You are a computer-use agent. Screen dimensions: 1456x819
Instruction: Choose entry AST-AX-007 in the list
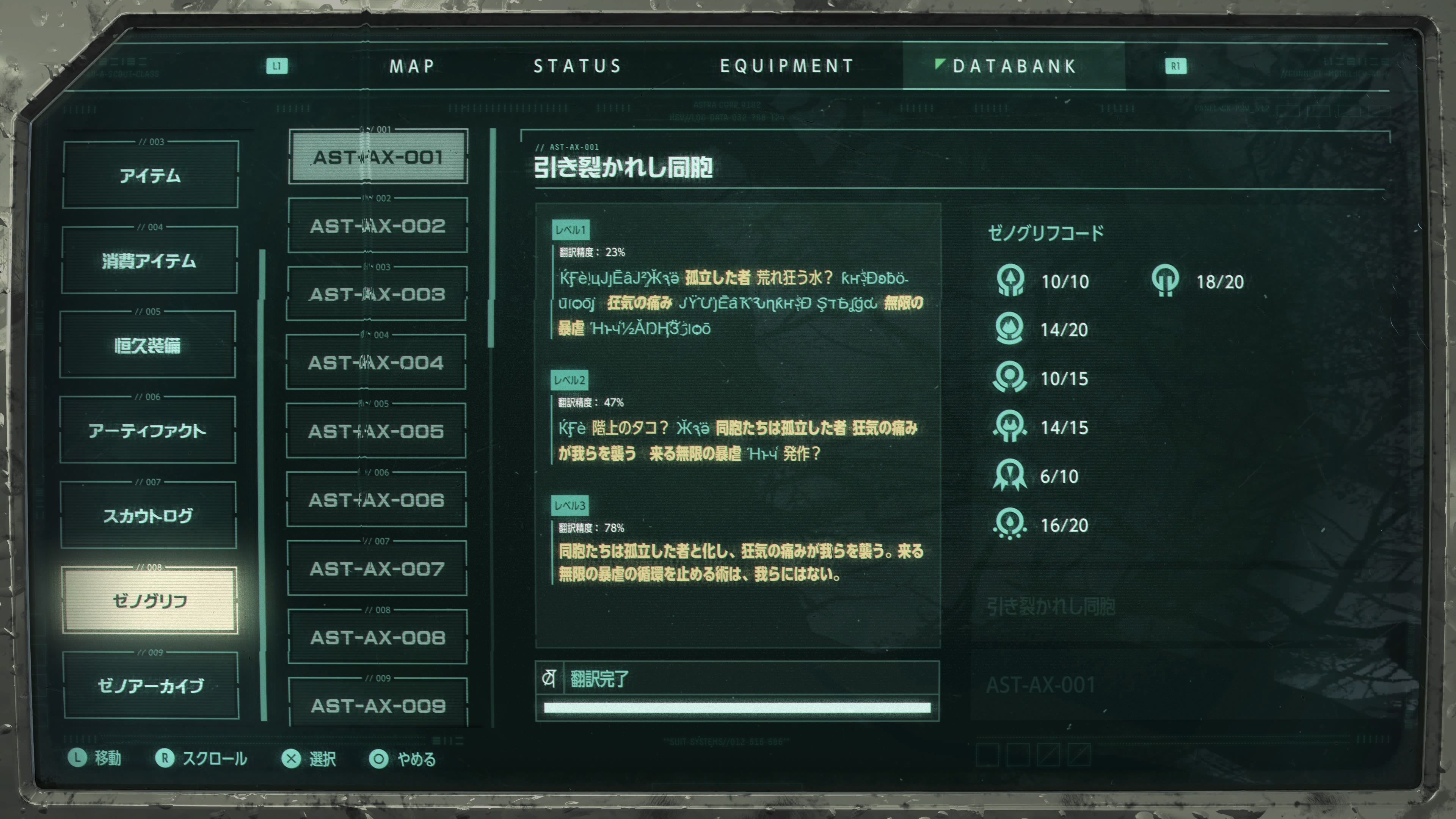[377, 568]
